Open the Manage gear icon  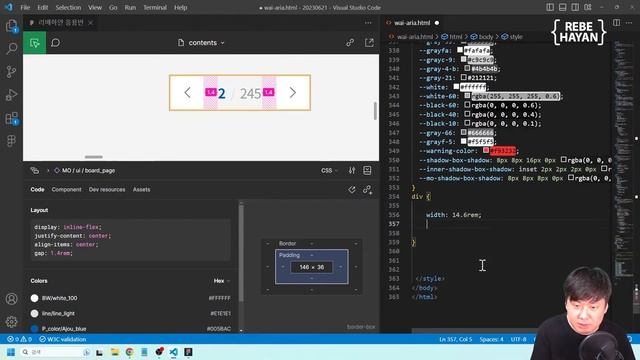(11, 322)
